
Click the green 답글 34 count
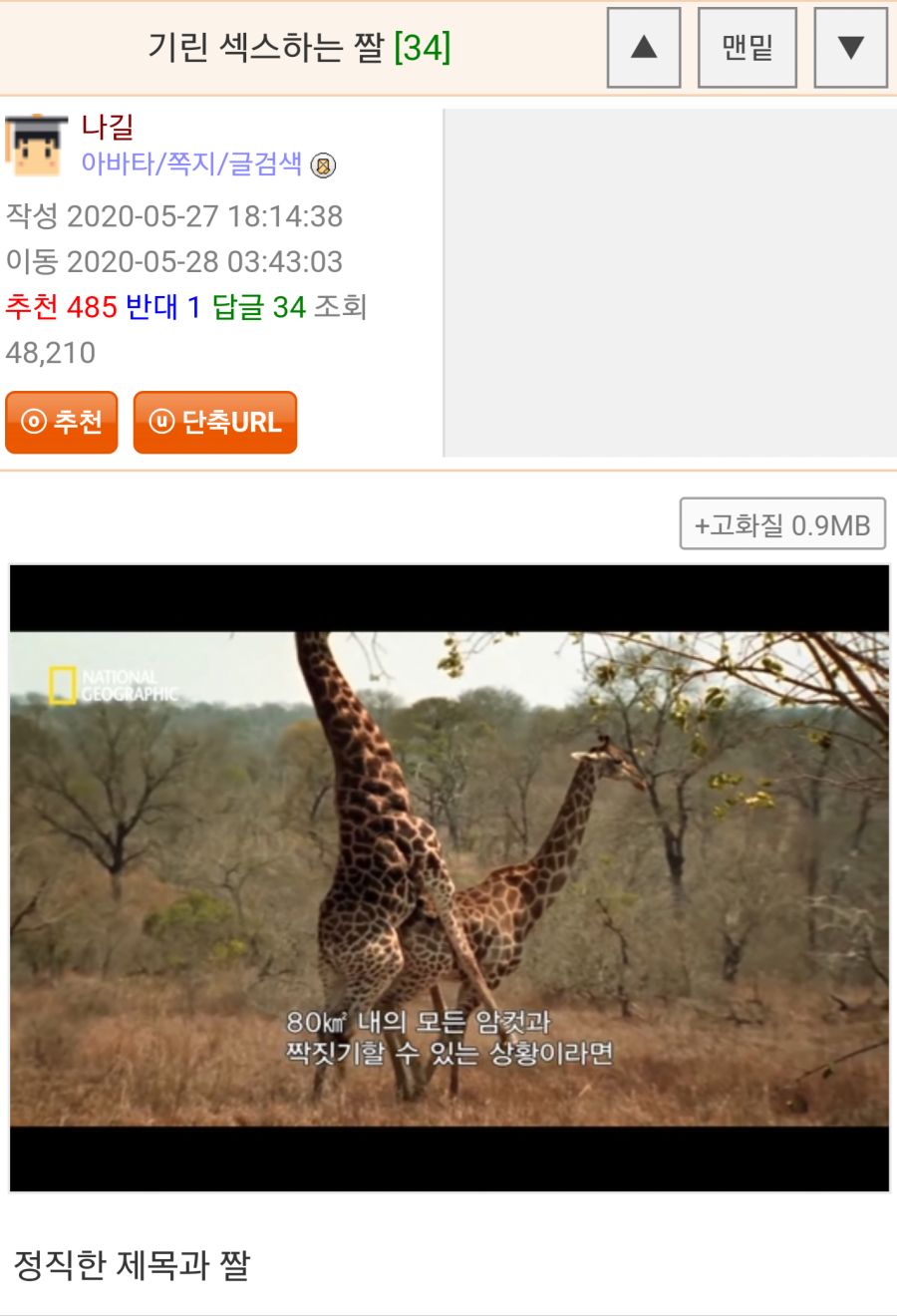pyautogui.click(x=259, y=307)
